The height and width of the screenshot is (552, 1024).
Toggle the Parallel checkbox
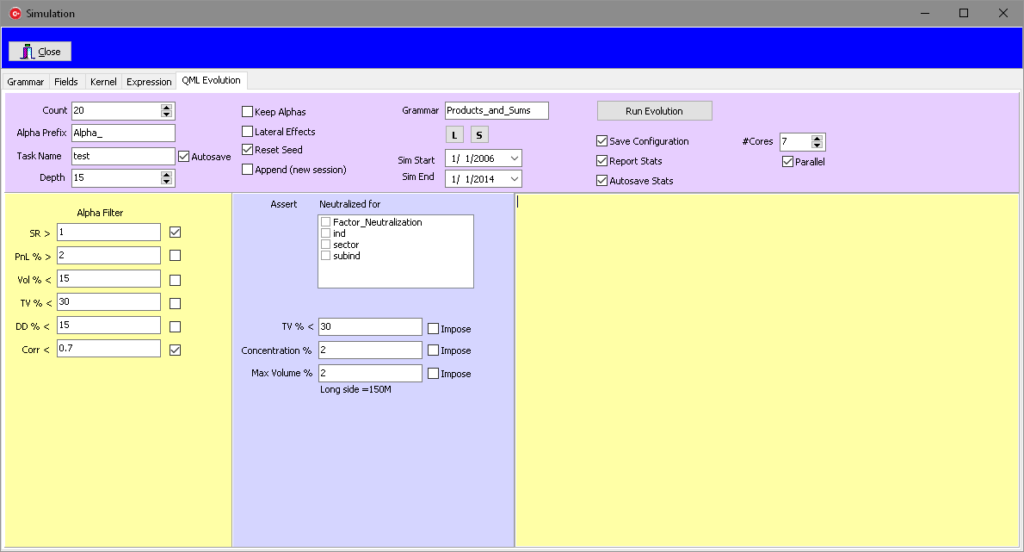pos(788,161)
